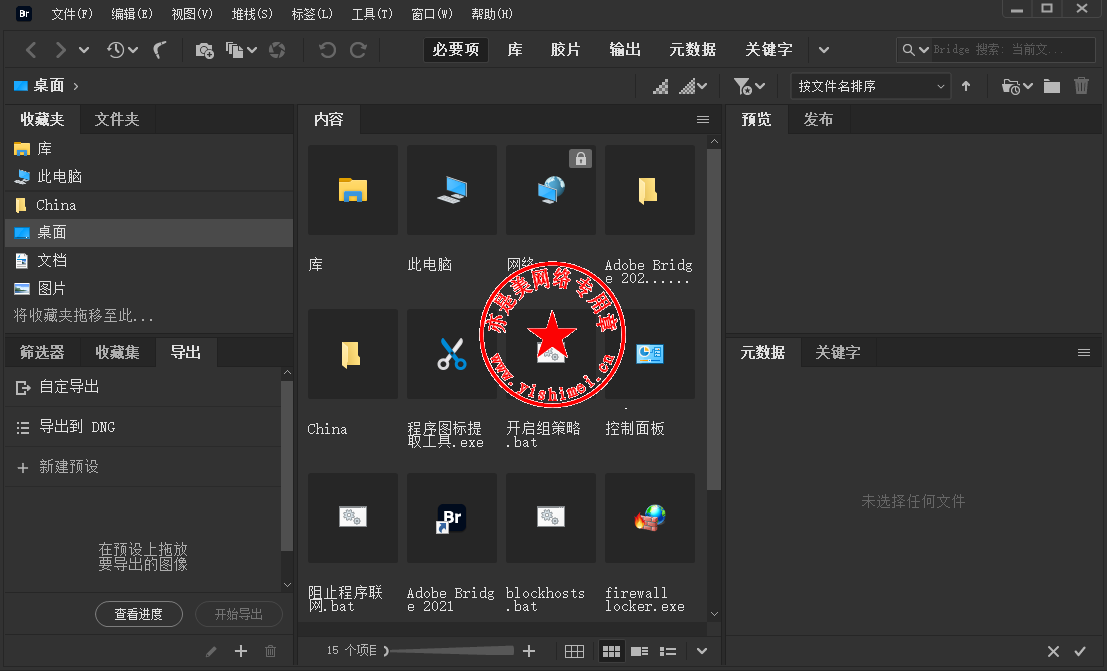Viewport: 1107px width, 671px height.
Task: Expand the 桌面 breadcrumb chevron
Action: point(76,86)
